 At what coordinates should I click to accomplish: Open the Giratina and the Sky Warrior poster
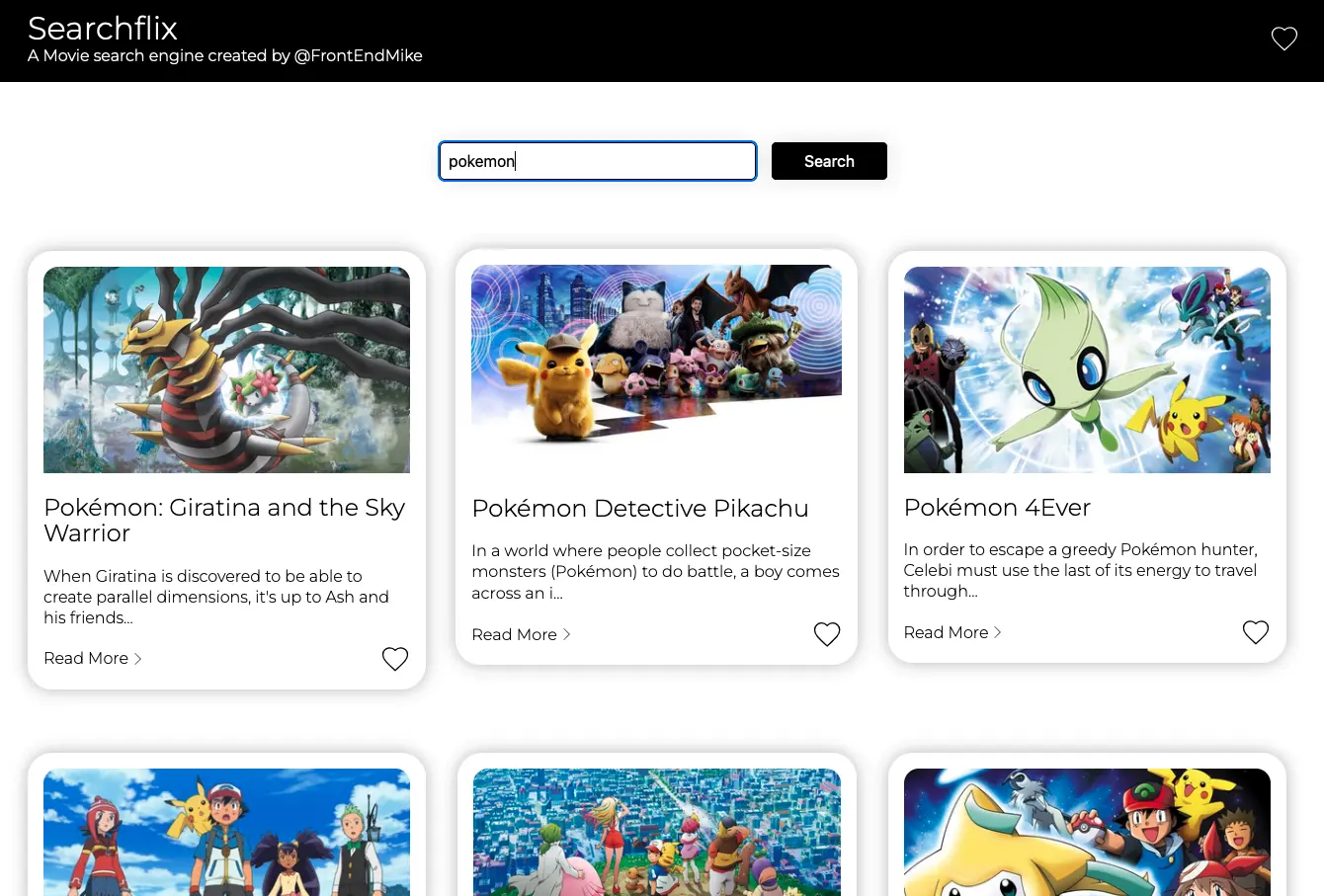pyautogui.click(x=226, y=369)
